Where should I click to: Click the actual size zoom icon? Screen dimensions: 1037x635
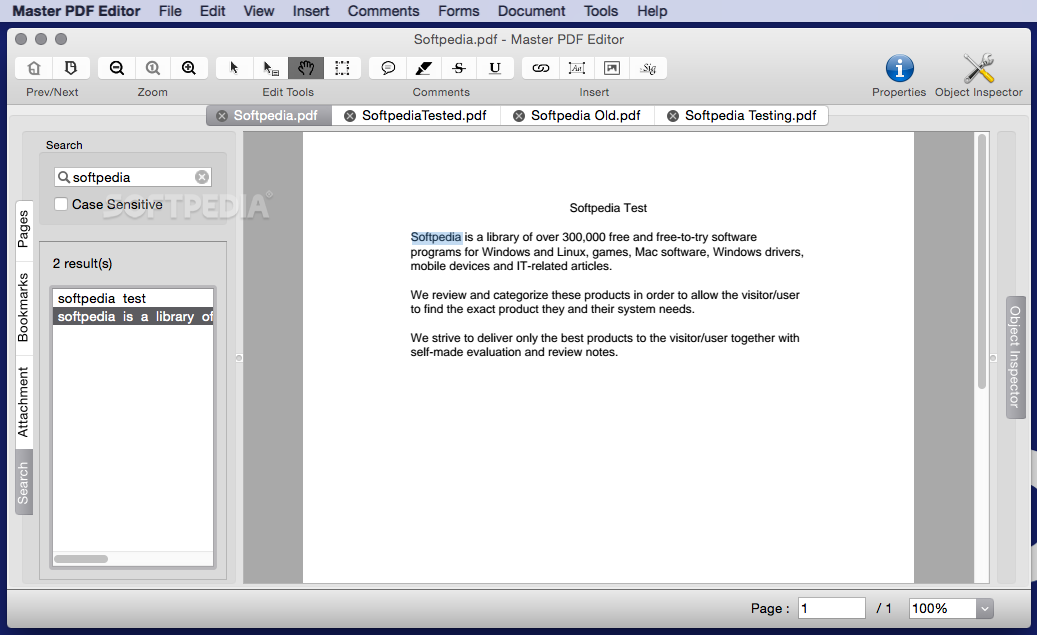click(153, 68)
